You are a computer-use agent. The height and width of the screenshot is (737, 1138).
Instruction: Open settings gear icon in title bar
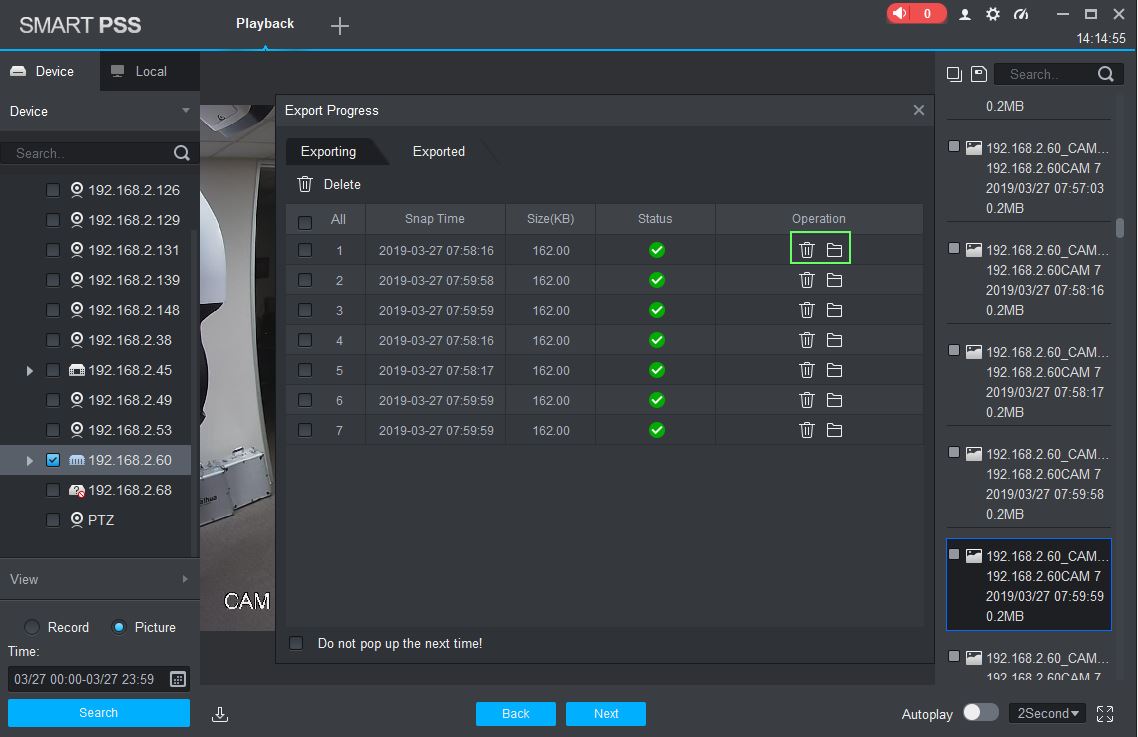tap(993, 14)
